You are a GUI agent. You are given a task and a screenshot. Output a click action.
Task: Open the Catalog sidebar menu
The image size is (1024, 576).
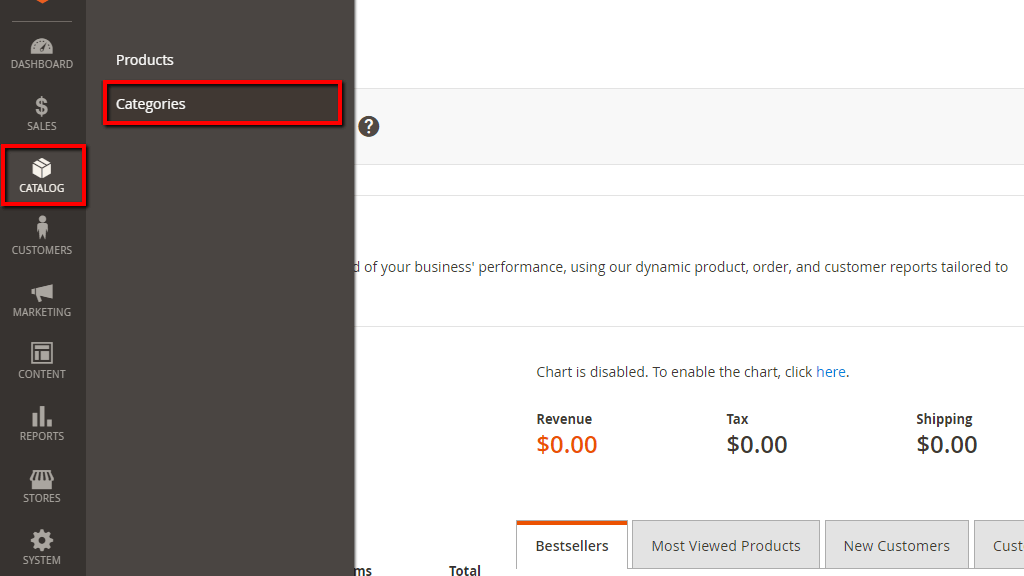pyautogui.click(x=41, y=175)
